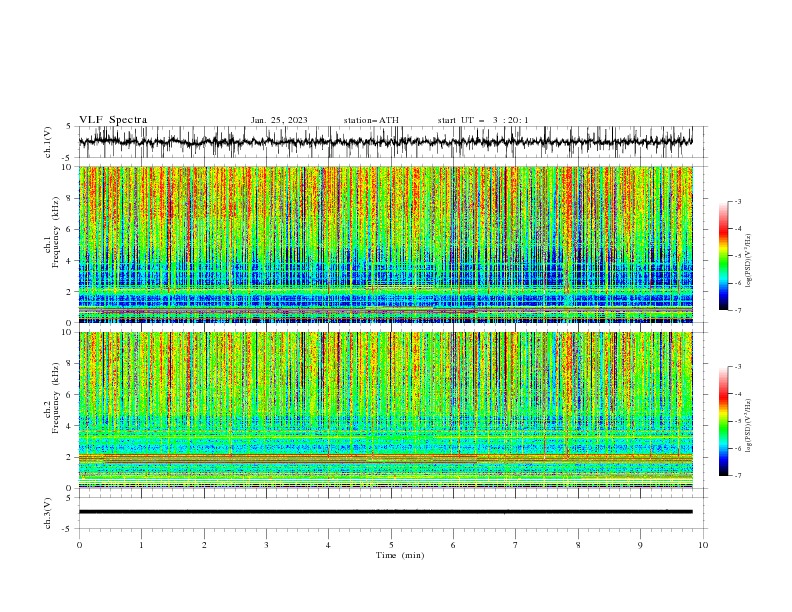Screen dimensions: 792x612
Task: Click the -7 label on the lower color bar
Action: [738, 476]
